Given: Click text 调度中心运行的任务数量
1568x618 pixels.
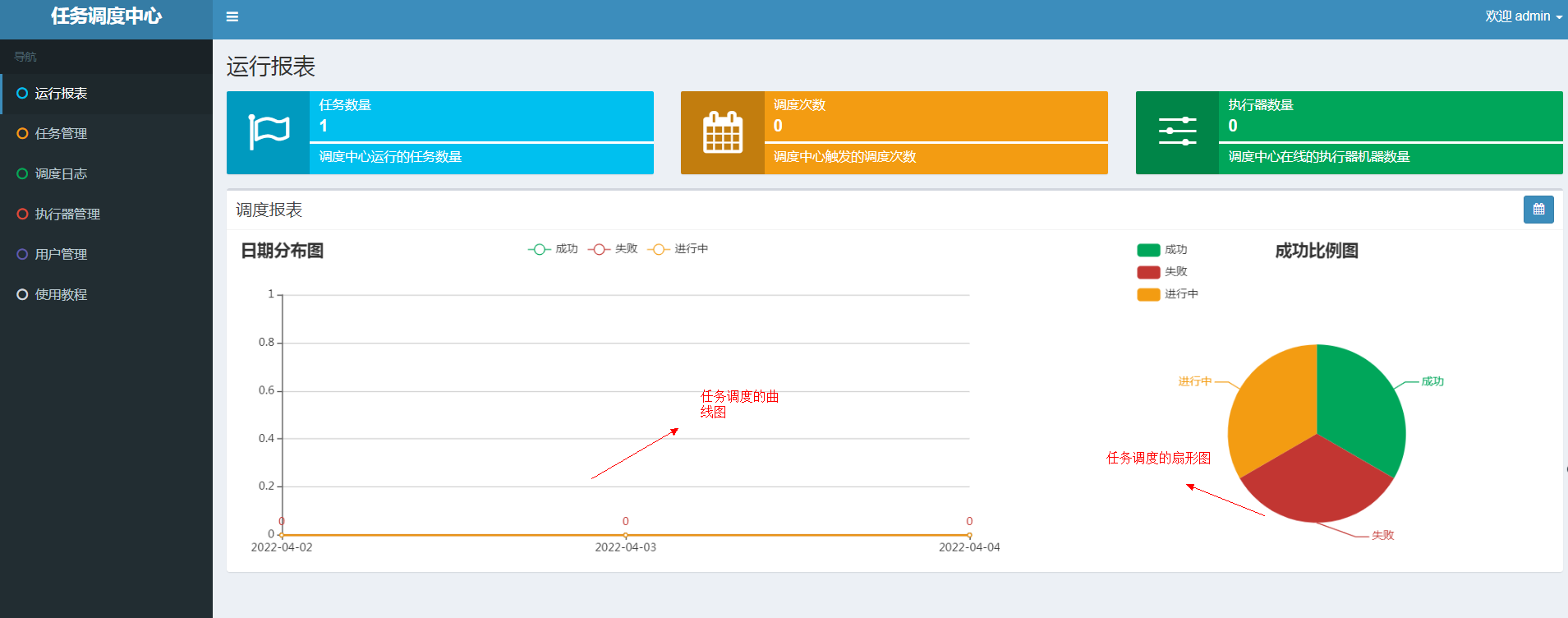Looking at the screenshot, I should click(x=390, y=157).
